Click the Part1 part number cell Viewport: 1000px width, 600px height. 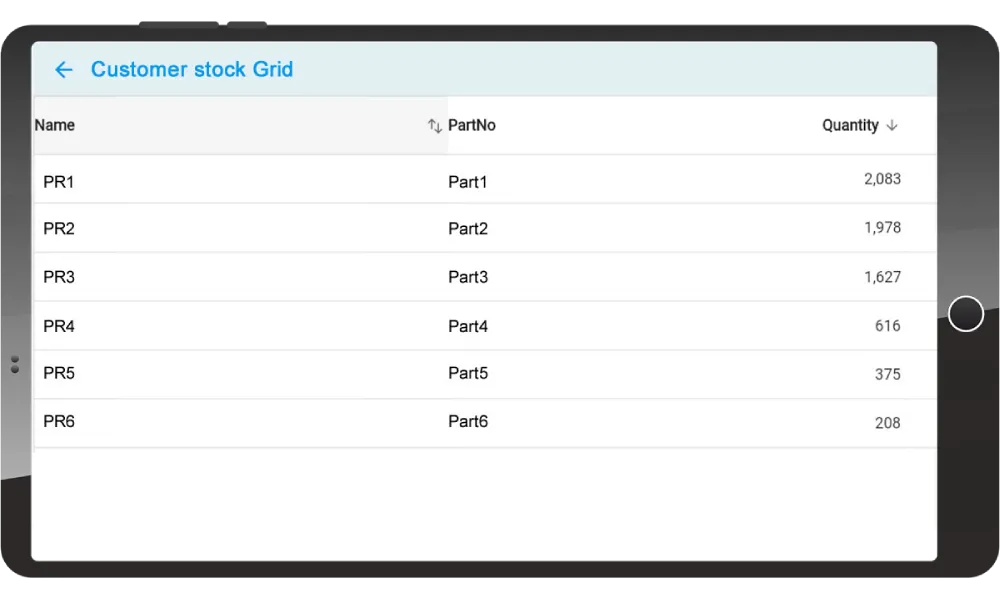(468, 182)
